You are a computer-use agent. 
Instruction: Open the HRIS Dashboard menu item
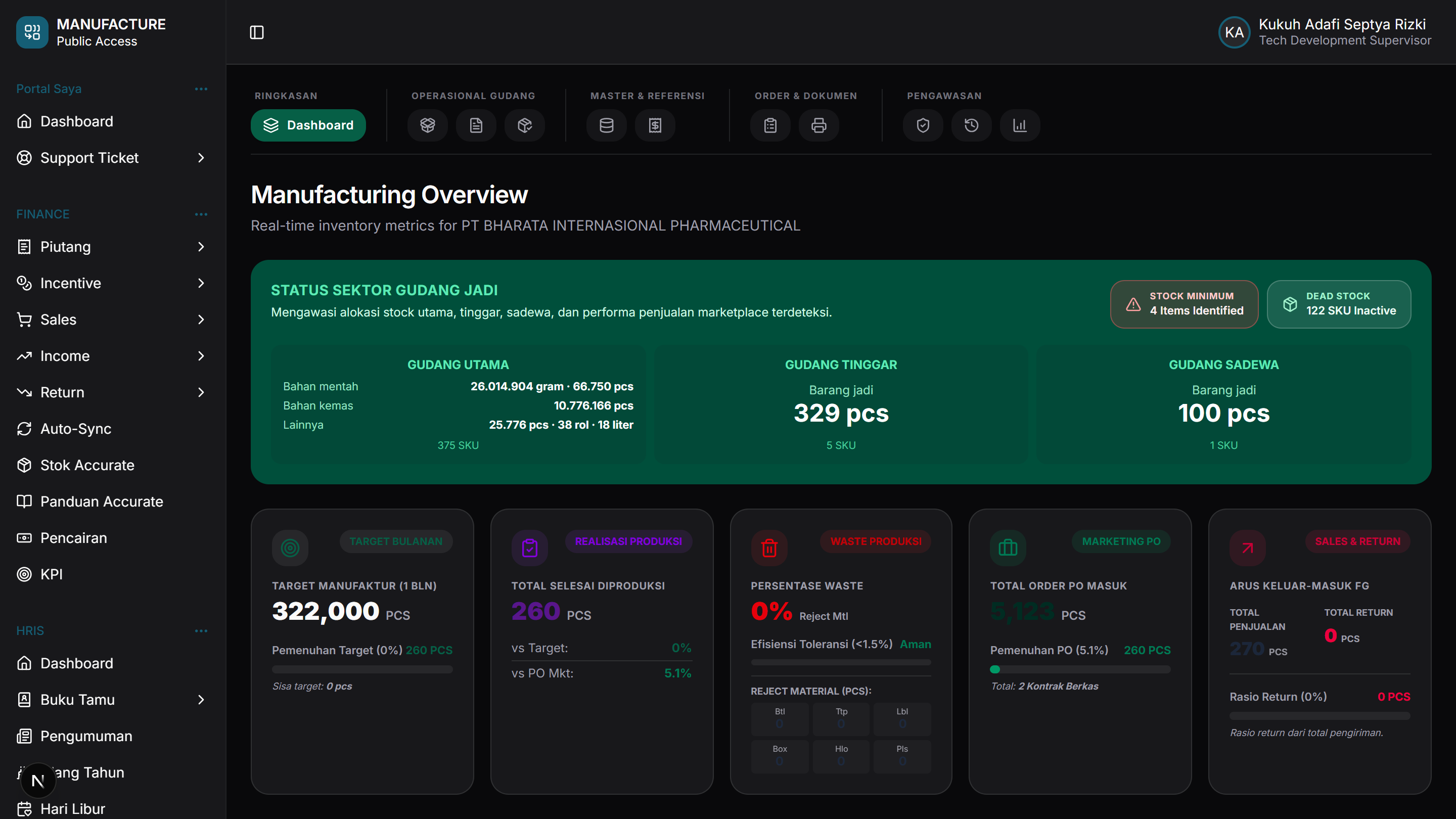113,663
